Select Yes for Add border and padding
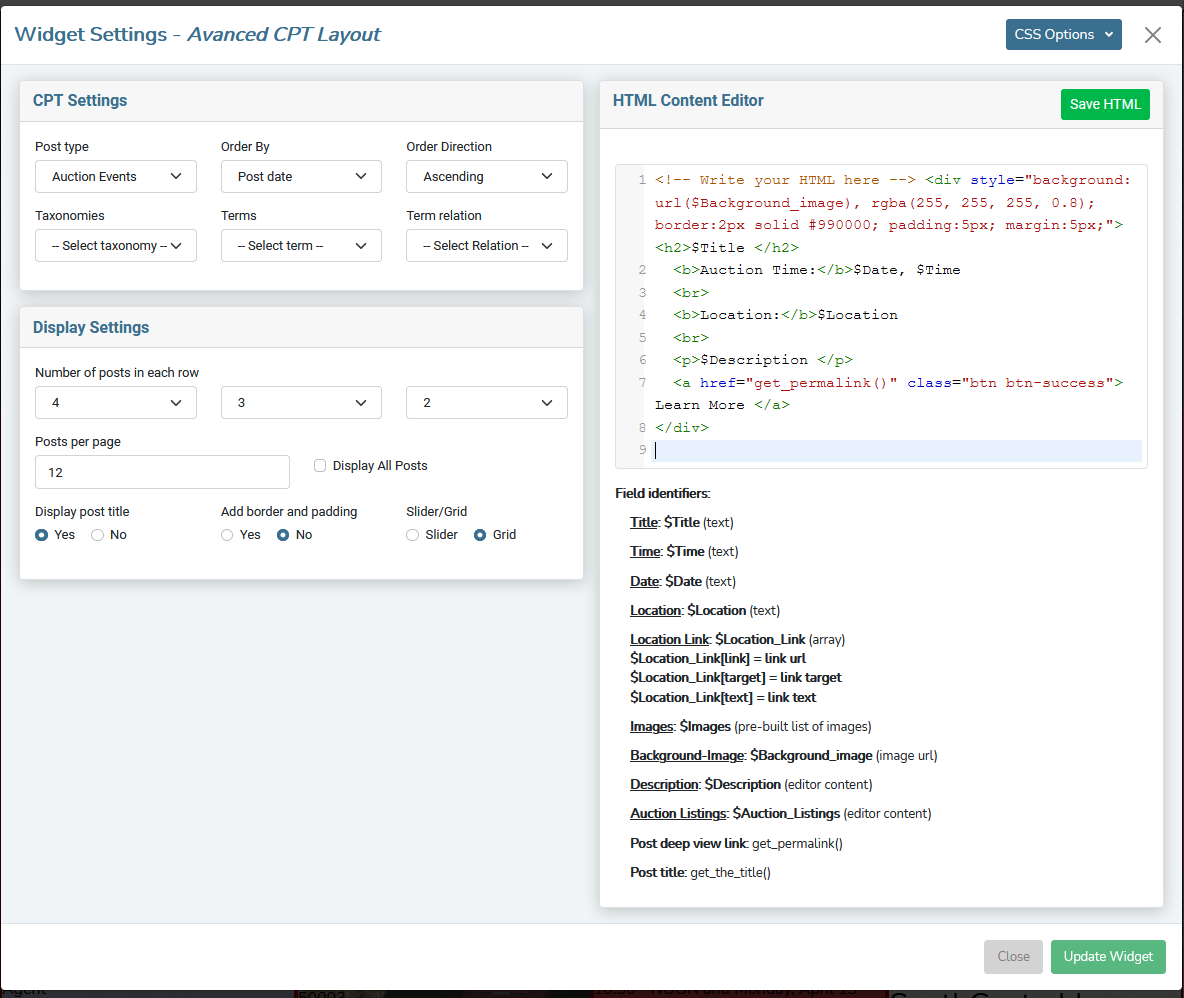Viewport: 1184px width, 998px height. click(x=227, y=534)
